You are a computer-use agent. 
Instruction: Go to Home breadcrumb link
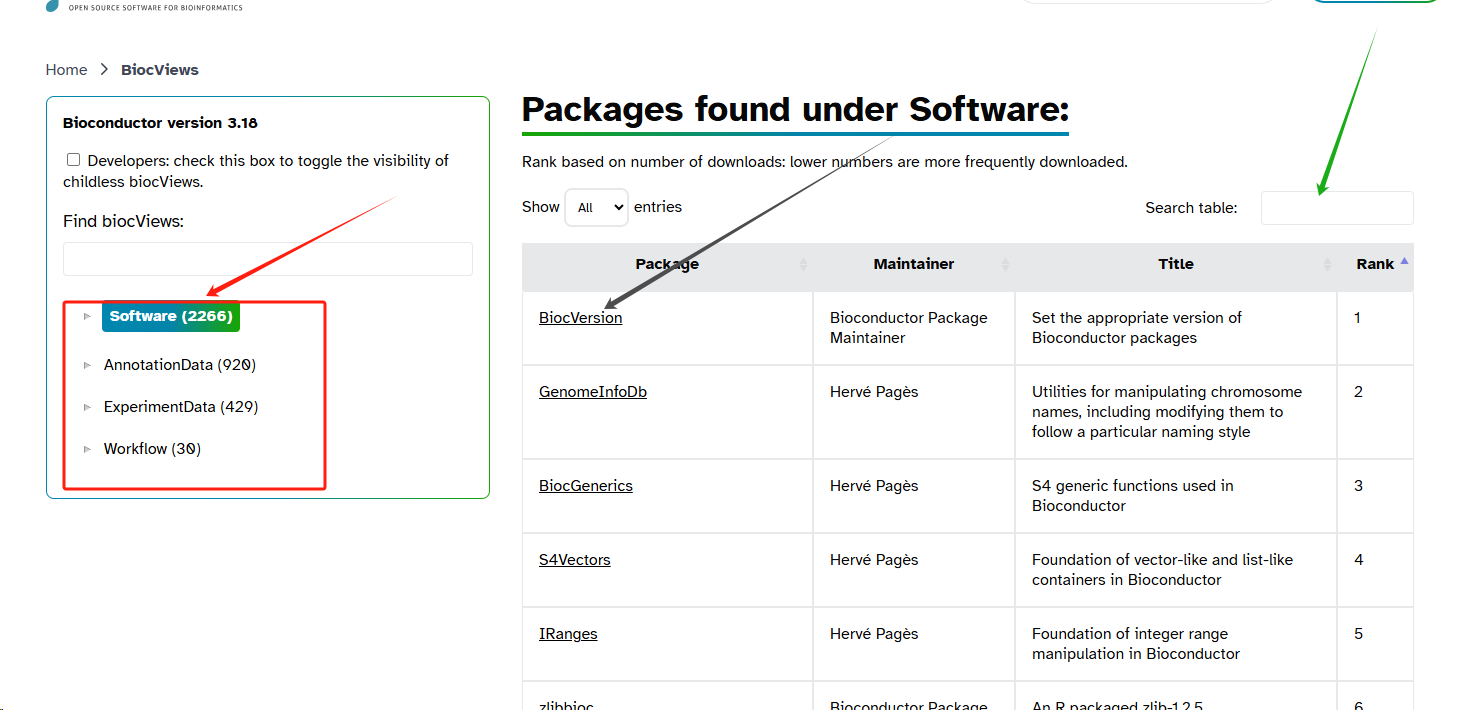coord(66,69)
